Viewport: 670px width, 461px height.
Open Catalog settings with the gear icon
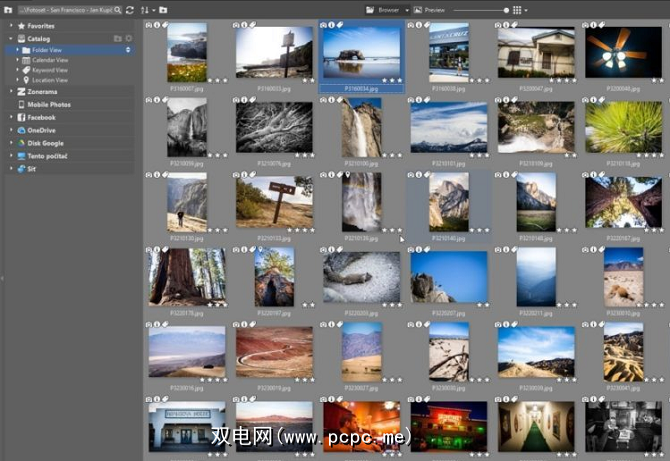(129, 38)
